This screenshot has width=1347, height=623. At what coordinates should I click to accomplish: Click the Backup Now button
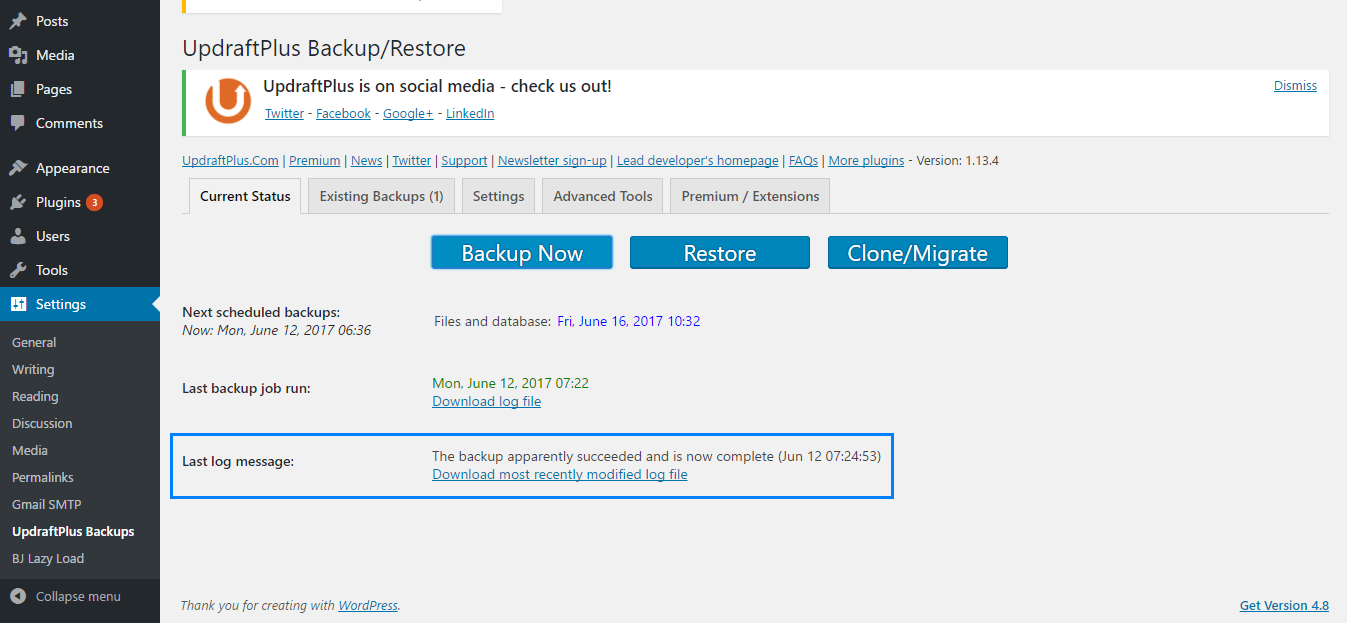[522, 253]
